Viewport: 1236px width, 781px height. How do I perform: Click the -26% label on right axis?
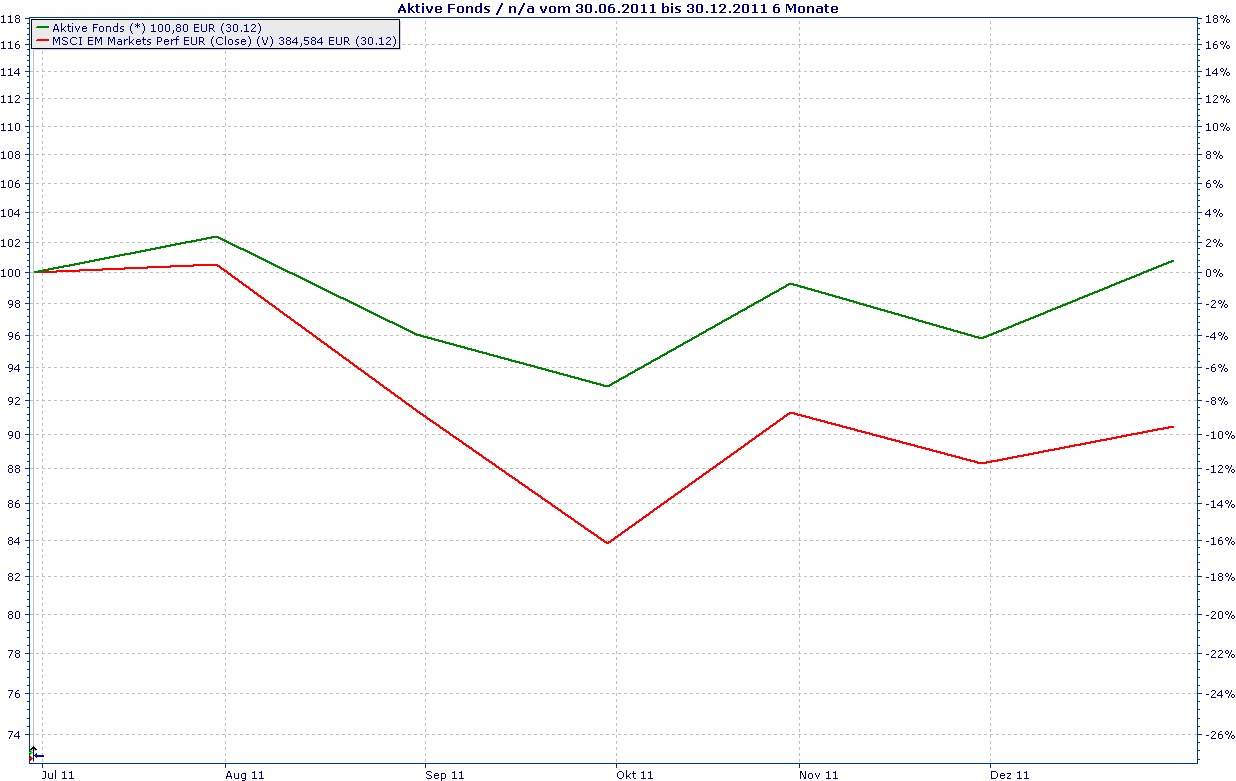1219,734
